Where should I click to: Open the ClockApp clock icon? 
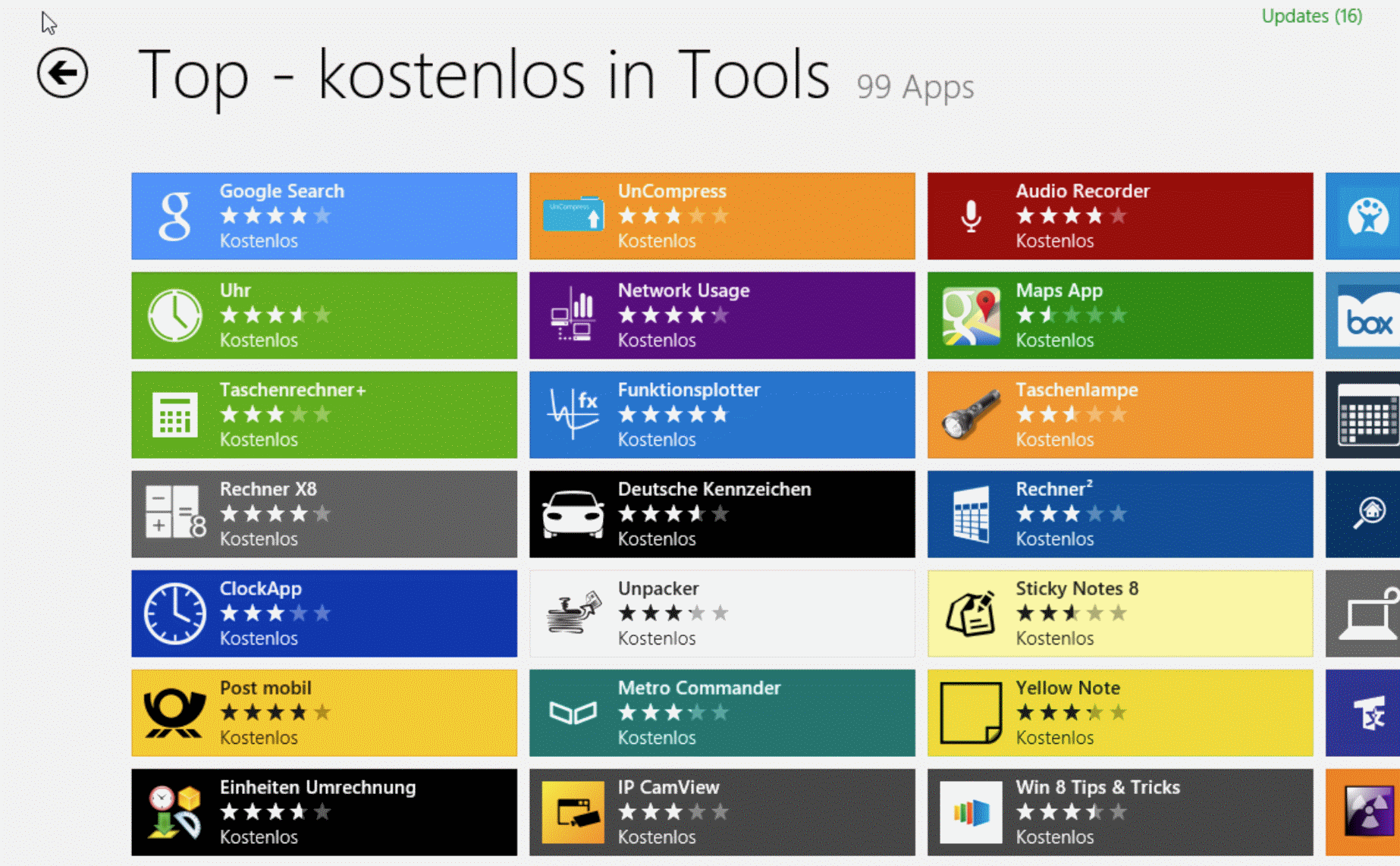pos(175,613)
